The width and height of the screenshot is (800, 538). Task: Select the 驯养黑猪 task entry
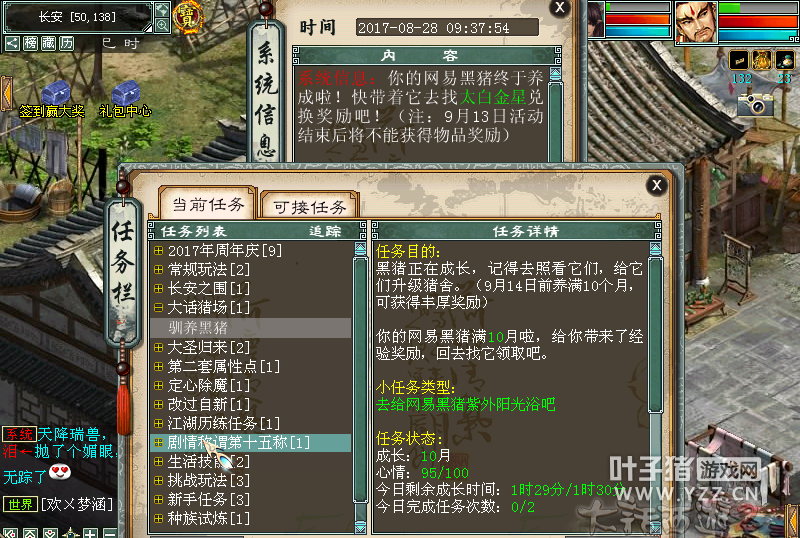(x=251, y=328)
